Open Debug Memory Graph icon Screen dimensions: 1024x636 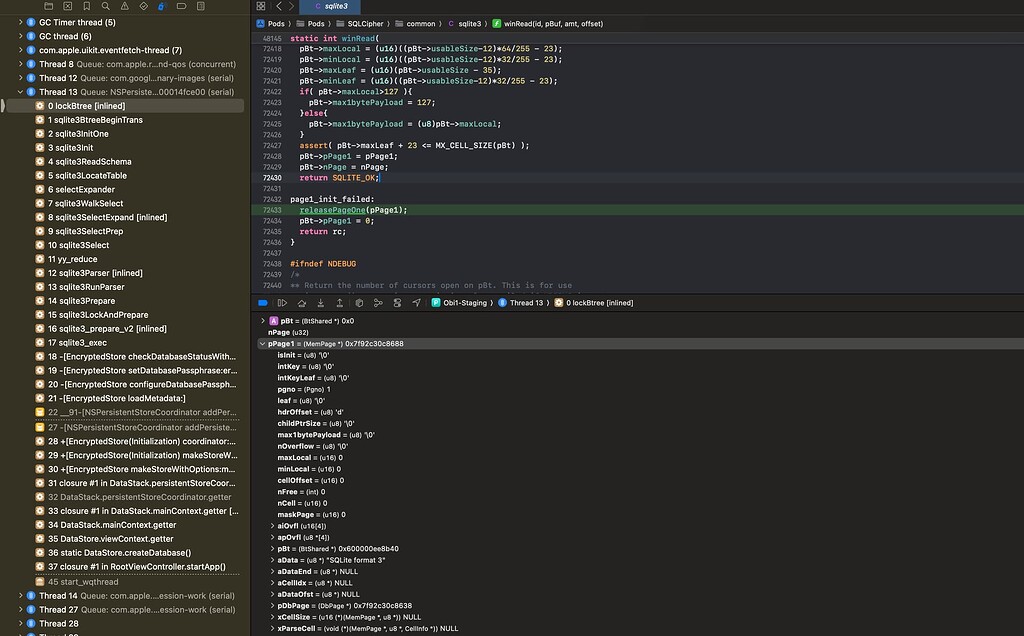click(x=378, y=302)
